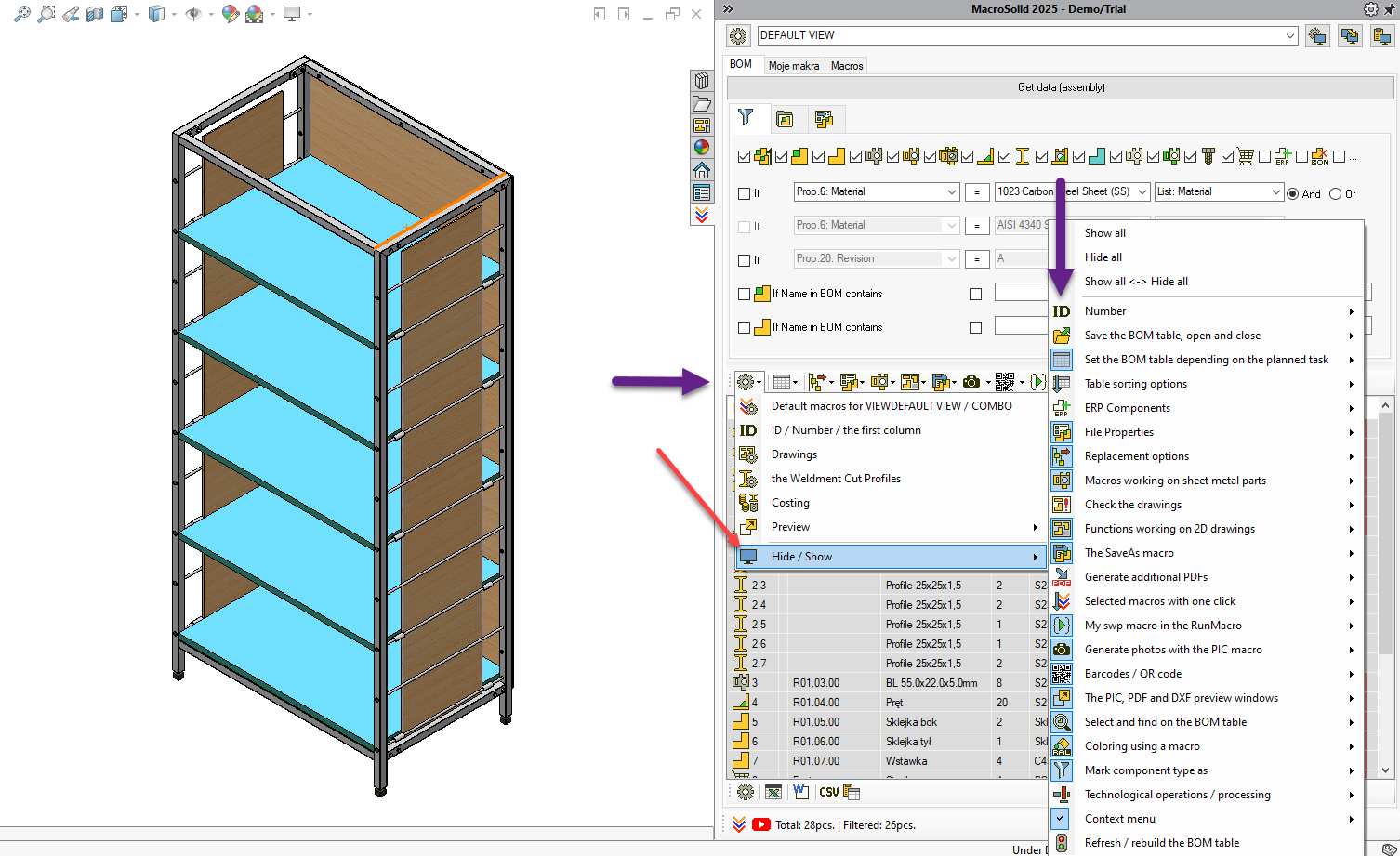Open the table options toolbar icon

[x=782, y=382]
